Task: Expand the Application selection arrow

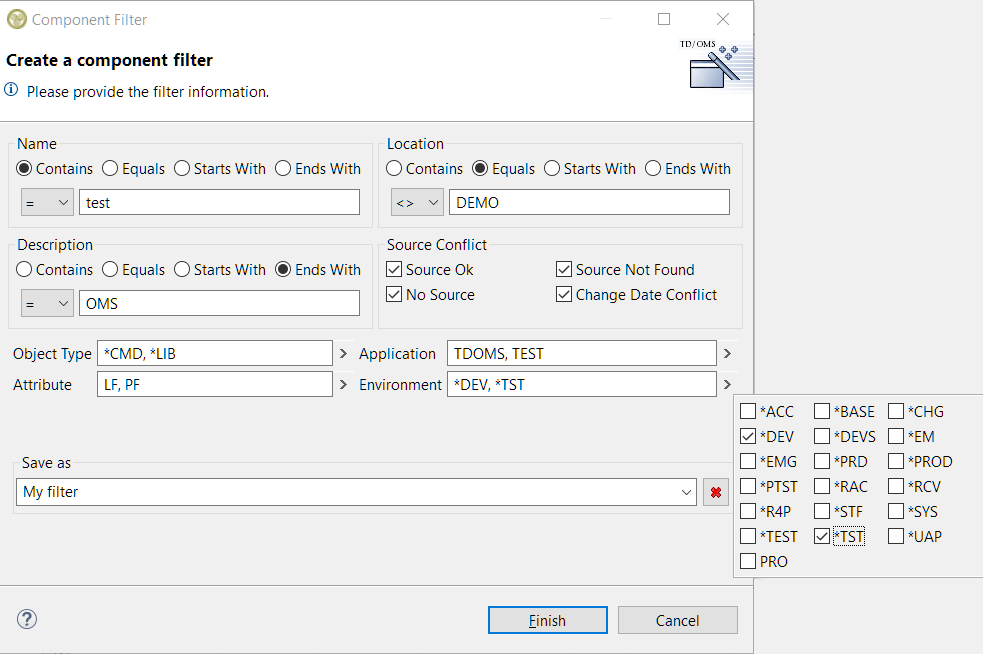Action: [727, 354]
